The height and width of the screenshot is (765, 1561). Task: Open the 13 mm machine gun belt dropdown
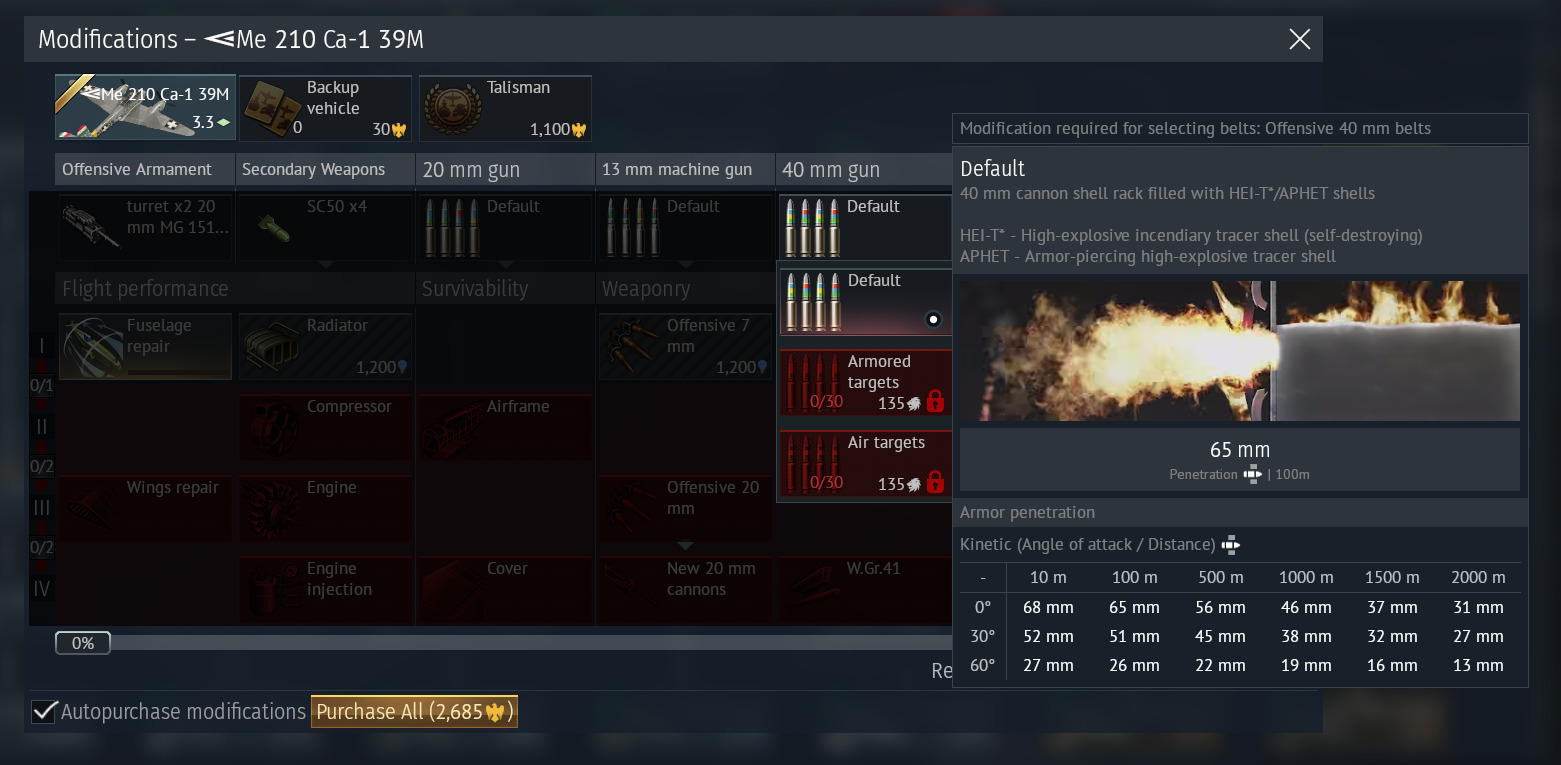(685, 226)
